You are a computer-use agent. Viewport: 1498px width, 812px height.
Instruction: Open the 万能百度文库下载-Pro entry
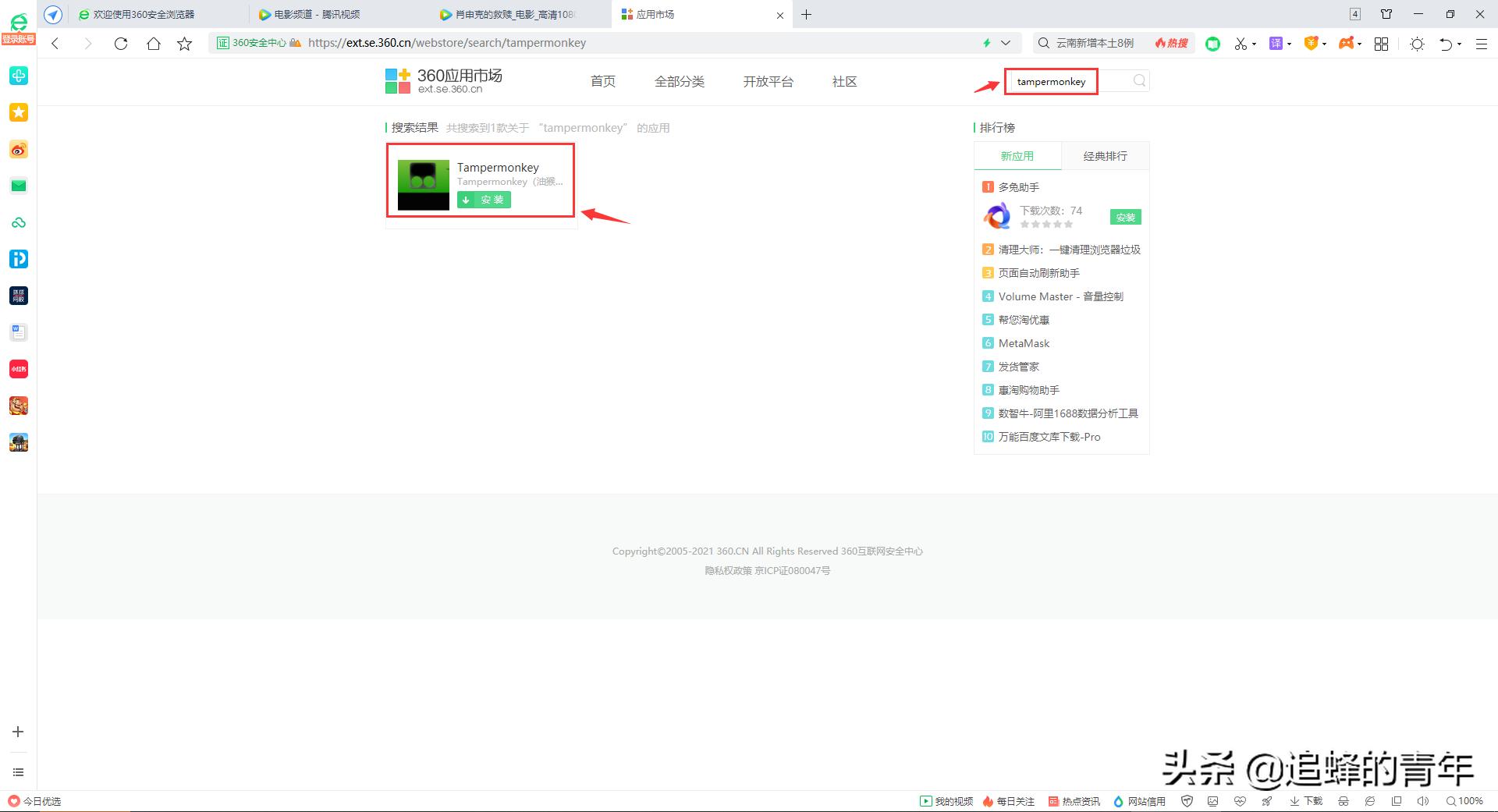(x=1049, y=437)
